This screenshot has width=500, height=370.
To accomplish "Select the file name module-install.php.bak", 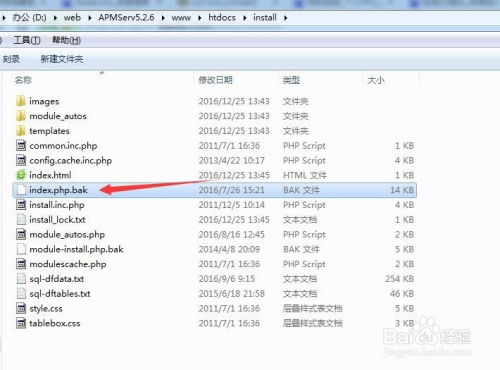I will click(76, 249).
